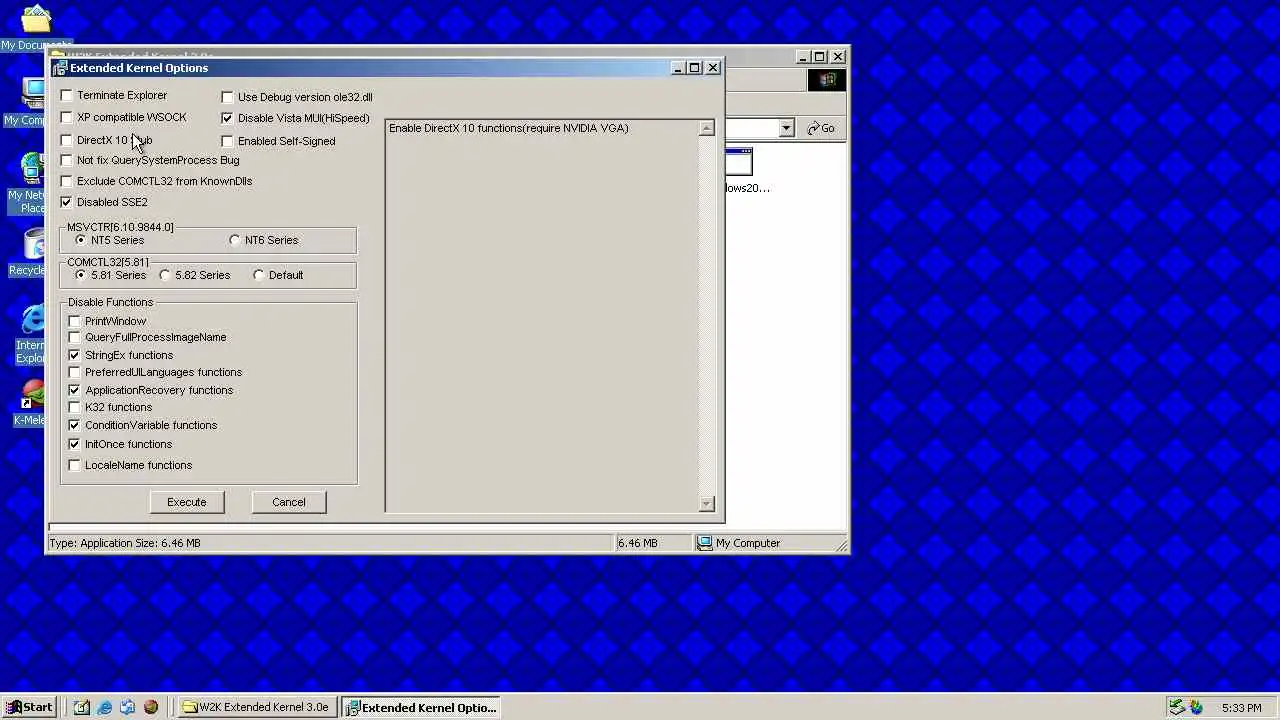1280x720 pixels.
Task: Switch to W2K Extended Kernel 3.0e taskbar button
Action: (x=256, y=707)
